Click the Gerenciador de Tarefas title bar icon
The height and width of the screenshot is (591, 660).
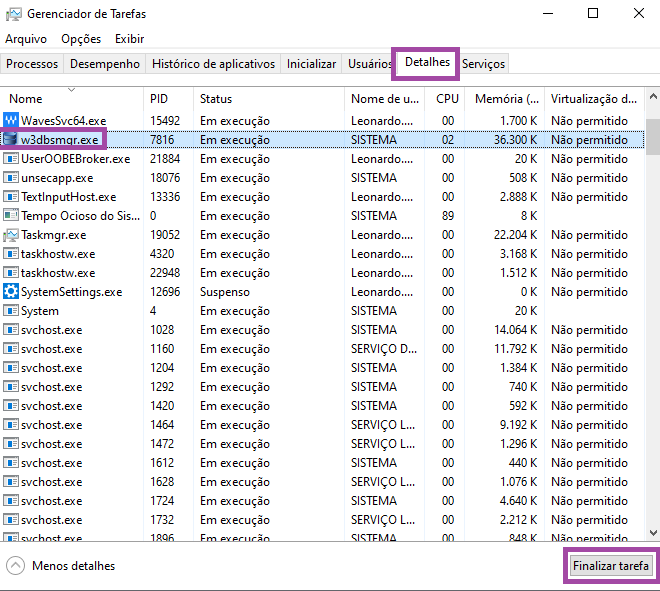[13, 14]
